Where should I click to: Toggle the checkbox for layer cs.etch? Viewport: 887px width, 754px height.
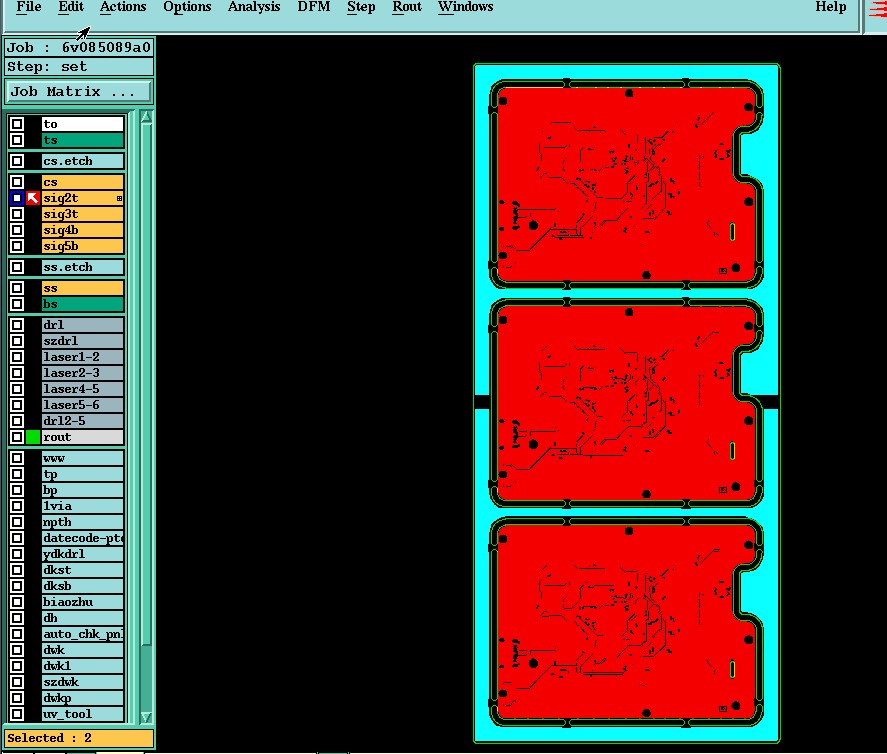pyautogui.click(x=17, y=161)
